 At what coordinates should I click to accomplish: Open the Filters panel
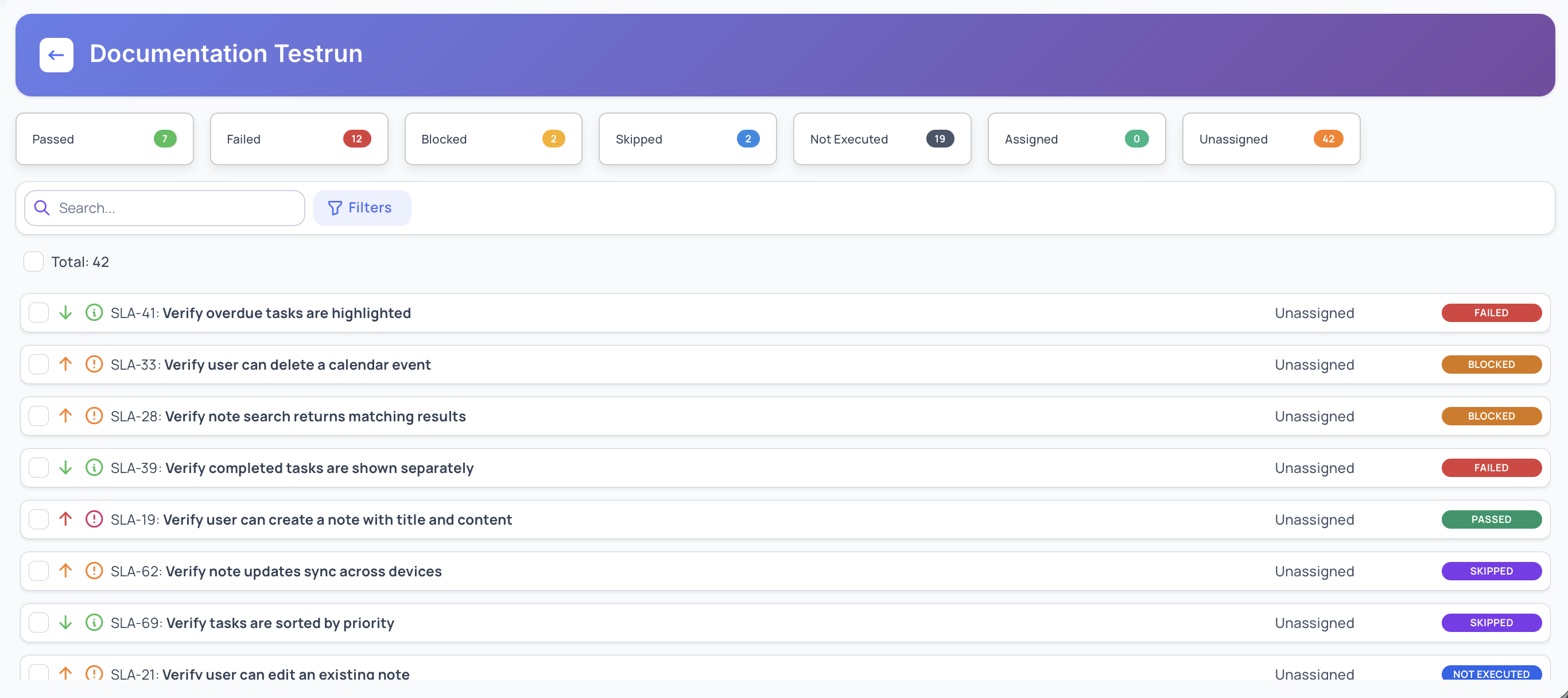point(362,208)
